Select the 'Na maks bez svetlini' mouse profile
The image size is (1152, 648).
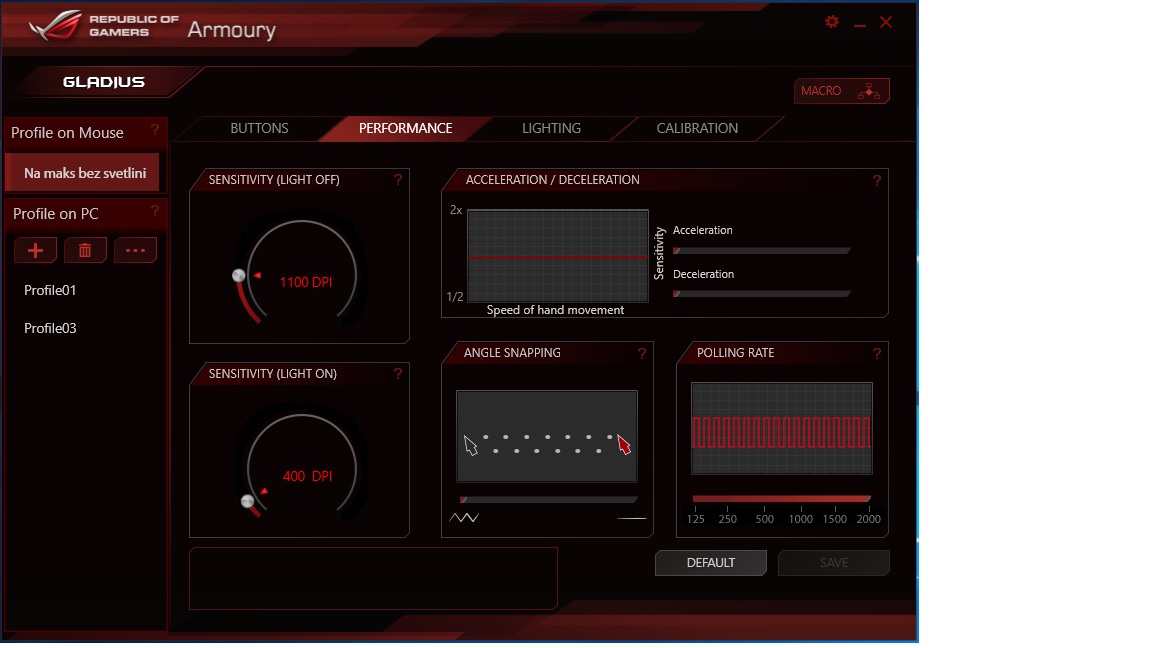point(82,173)
